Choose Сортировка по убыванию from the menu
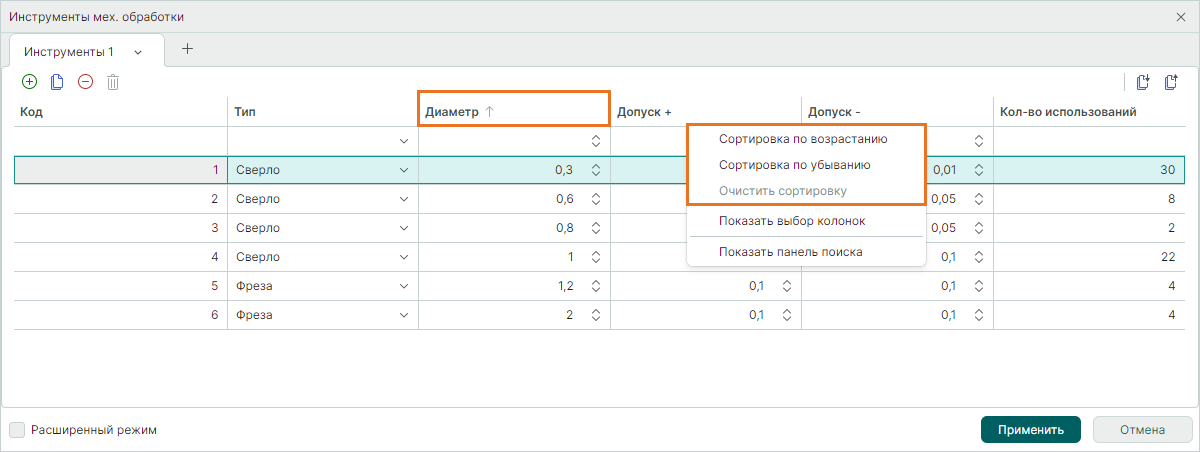This screenshot has height=452, width=1200. 794,165
